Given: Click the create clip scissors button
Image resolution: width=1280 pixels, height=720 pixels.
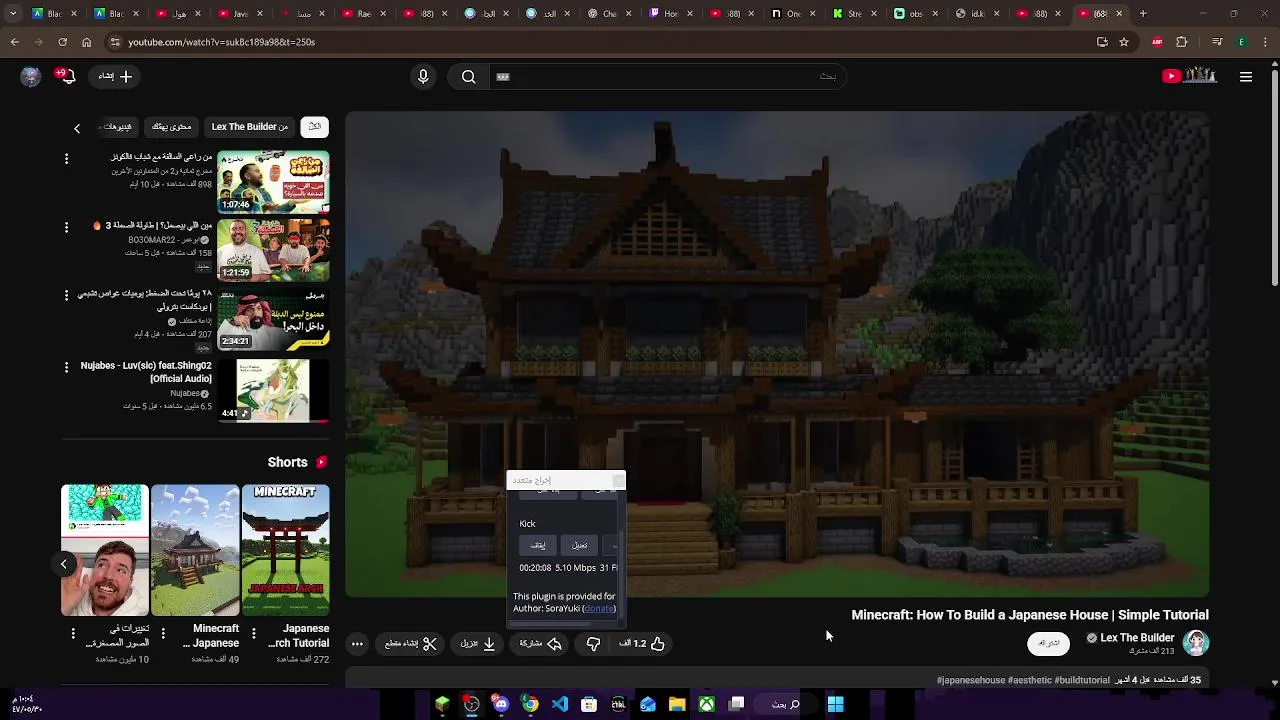Looking at the screenshot, I should pyautogui.click(x=411, y=644).
